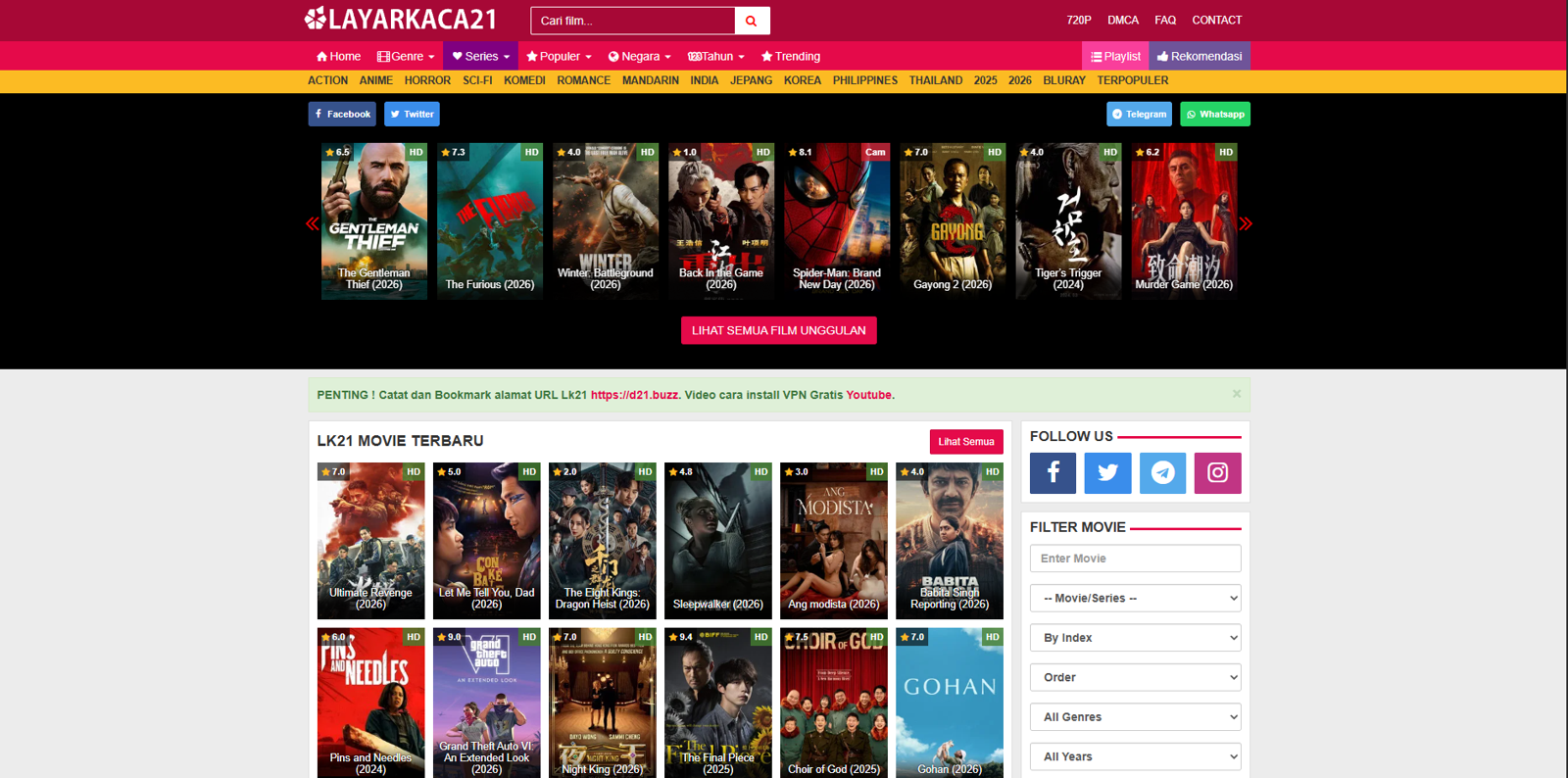The width and height of the screenshot is (1568, 778).
Task: Expand the Negara navigation dropdown
Action: point(639,57)
